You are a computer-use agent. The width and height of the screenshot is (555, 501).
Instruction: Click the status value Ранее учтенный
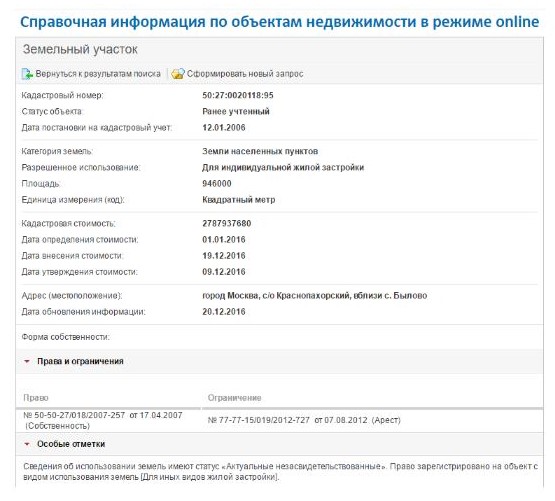pos(236,111)
